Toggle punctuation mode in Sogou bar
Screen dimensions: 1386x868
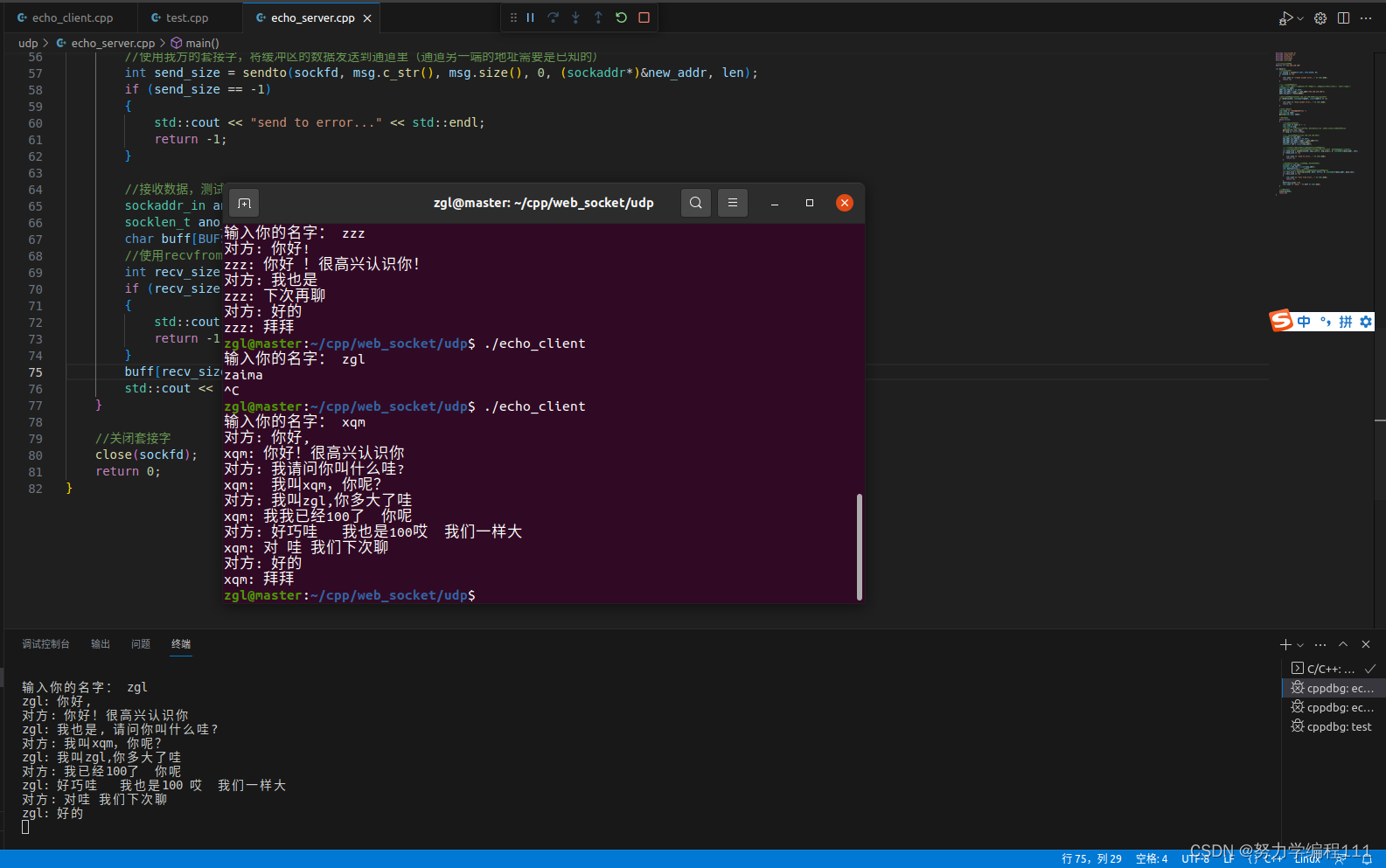[1325, 322]
